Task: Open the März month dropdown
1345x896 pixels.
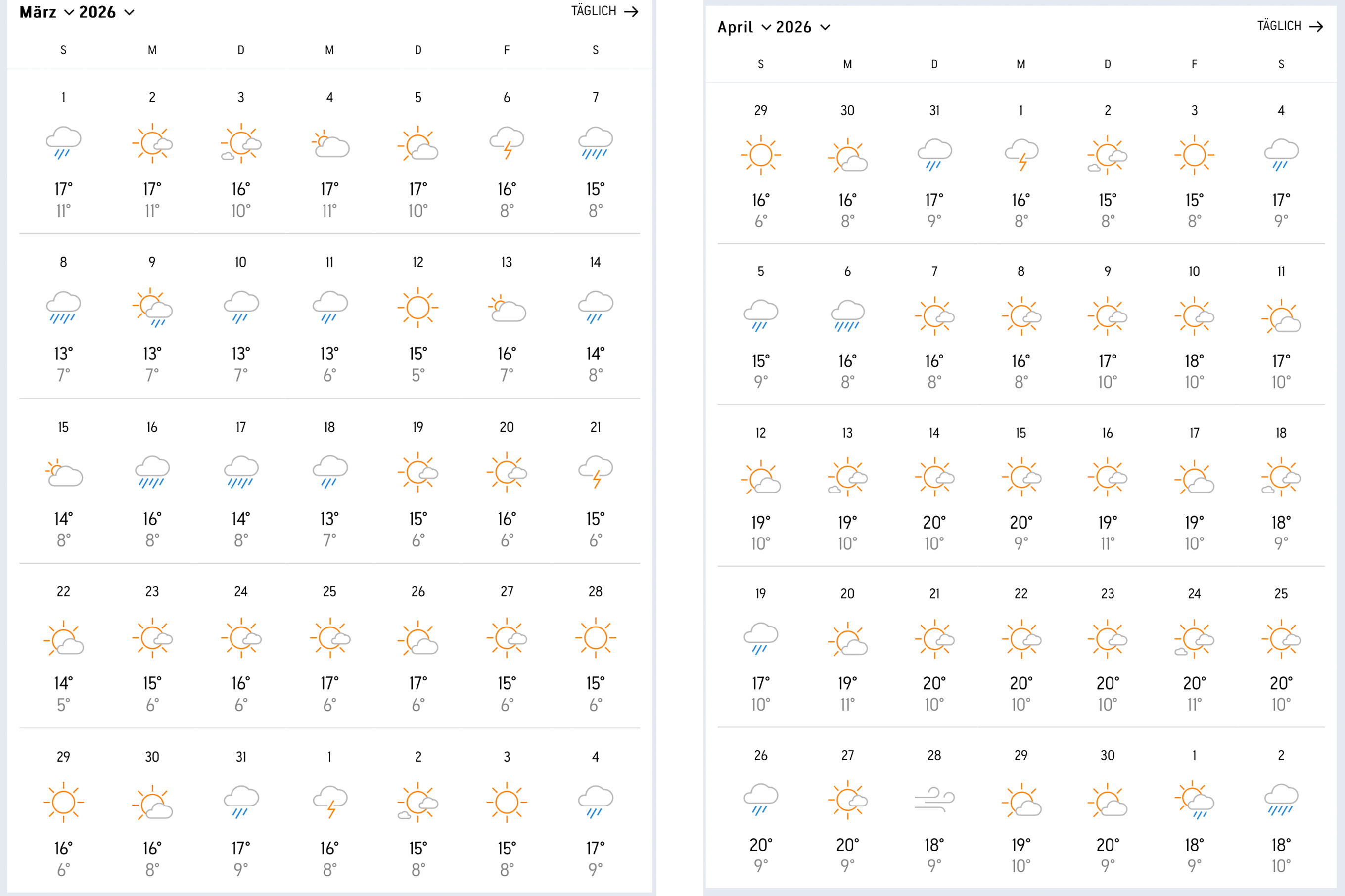Action: click(x=47, y=12)
